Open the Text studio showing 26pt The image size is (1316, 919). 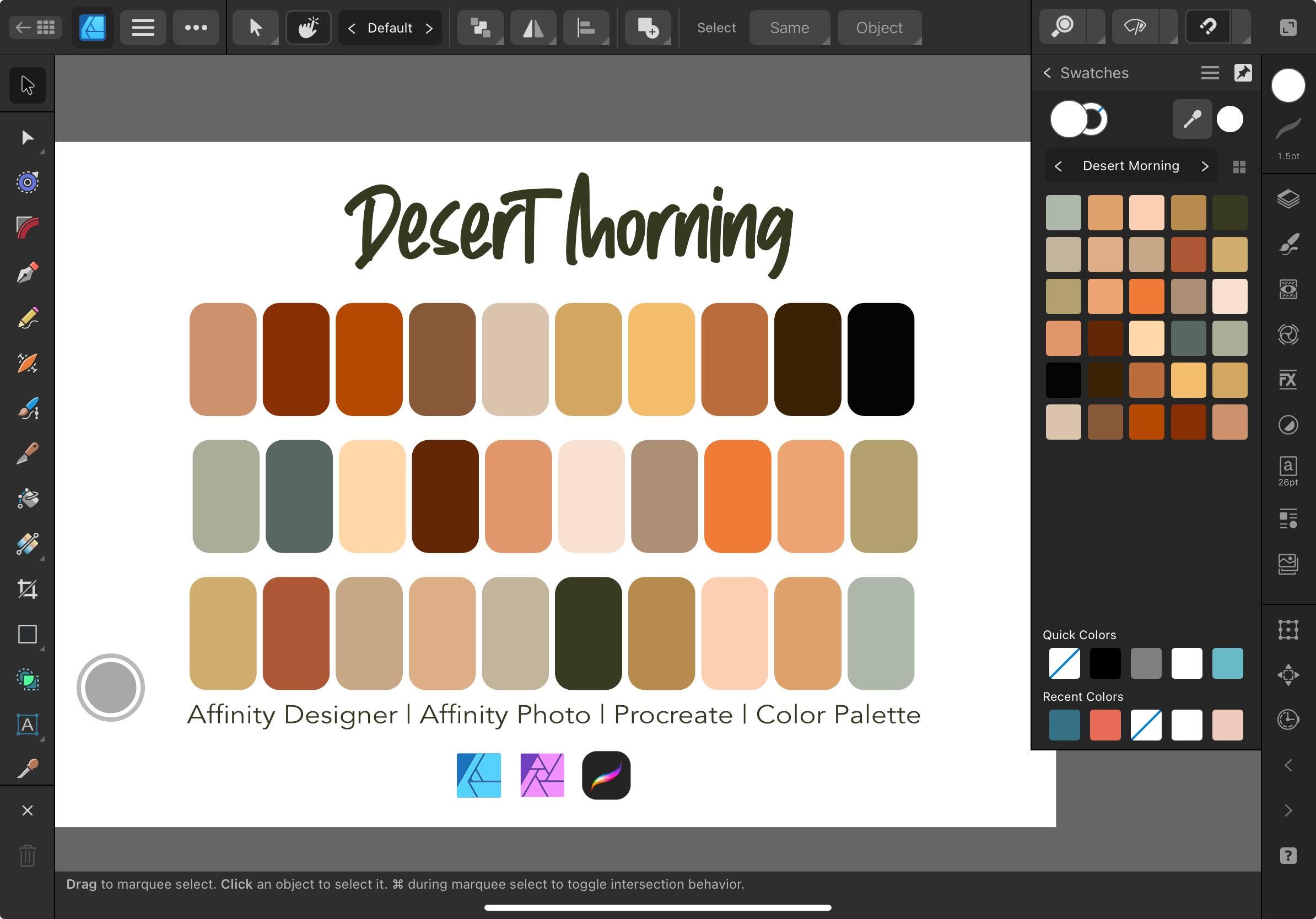pyautogui.click(x=1288, y=471)
